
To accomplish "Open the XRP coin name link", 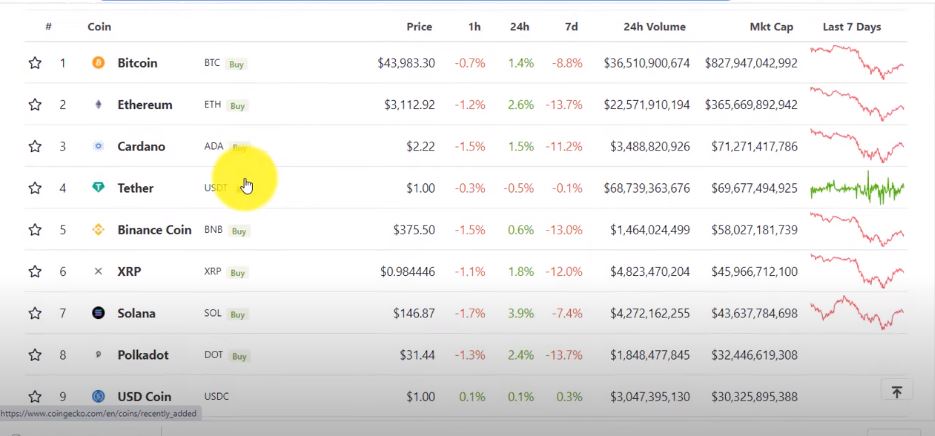I will (129, 271).
